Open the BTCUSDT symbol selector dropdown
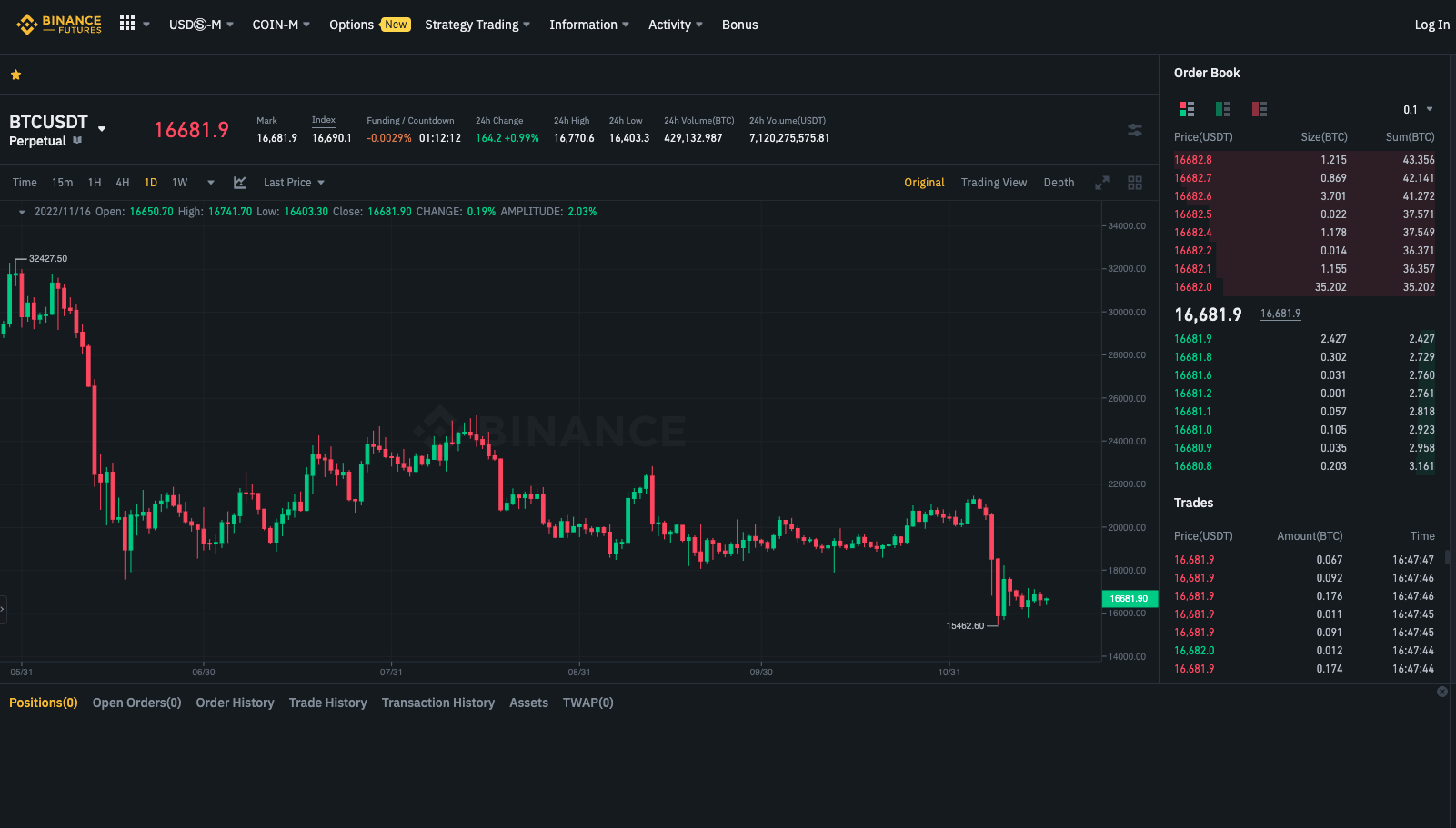 point(102,128)
